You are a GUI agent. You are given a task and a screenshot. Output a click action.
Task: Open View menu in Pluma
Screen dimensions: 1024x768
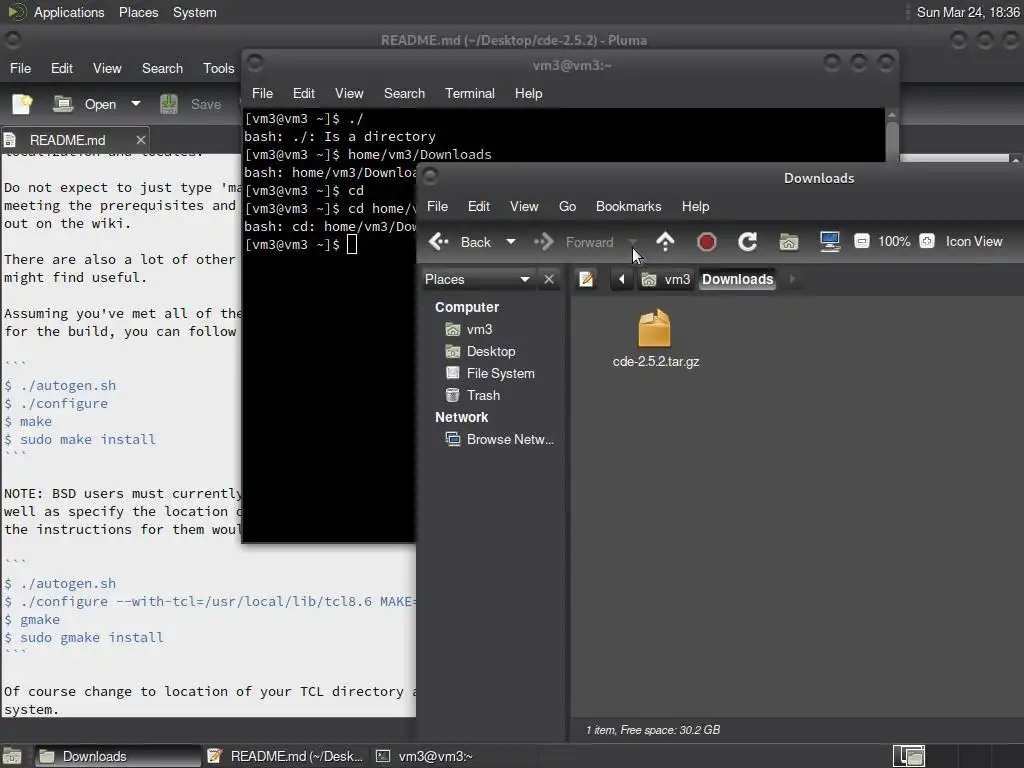[x=107, y=69]
